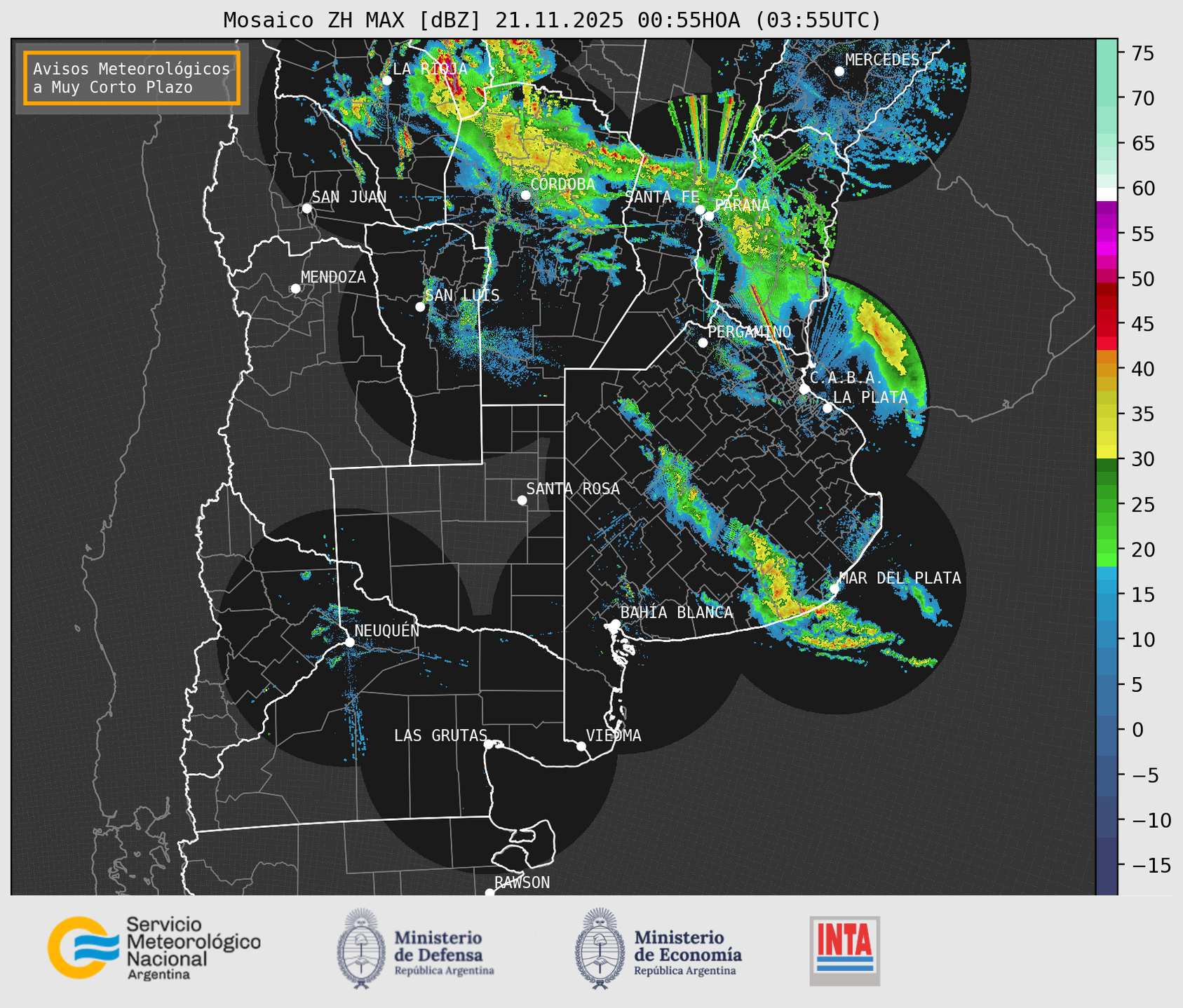Select the PERGAMINO city marker
1183x1008 pixels.
point(703,343)
